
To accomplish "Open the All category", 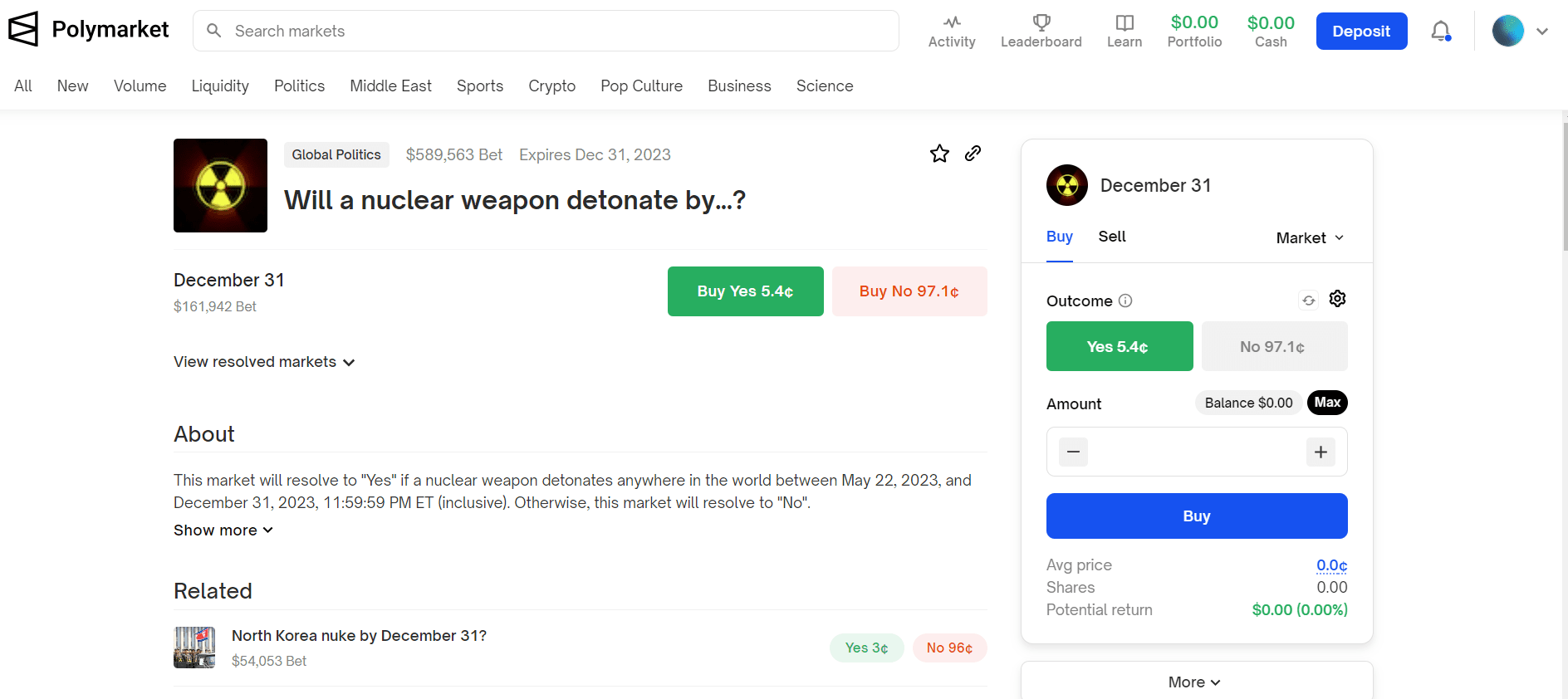I will tap(23, 86).
